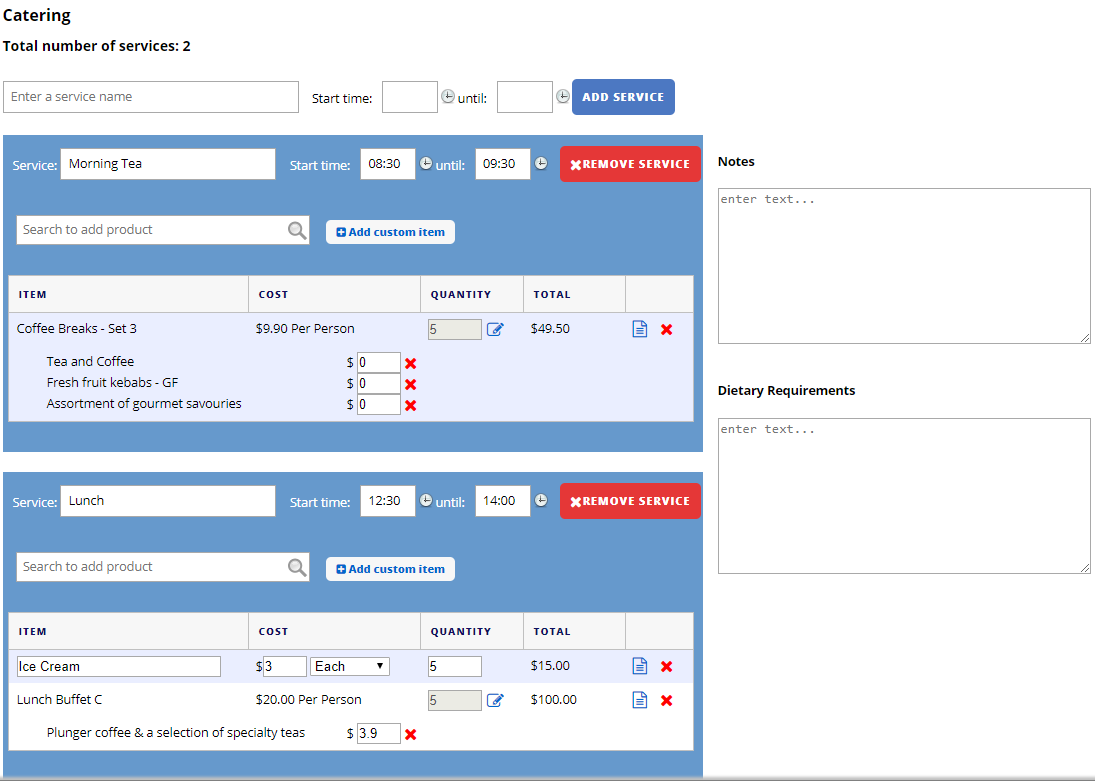Image resolution: width=1095 pixels, height=784 pixels.
Task: Delete the Ice Cream item row
Action: [x=667, y=666]
